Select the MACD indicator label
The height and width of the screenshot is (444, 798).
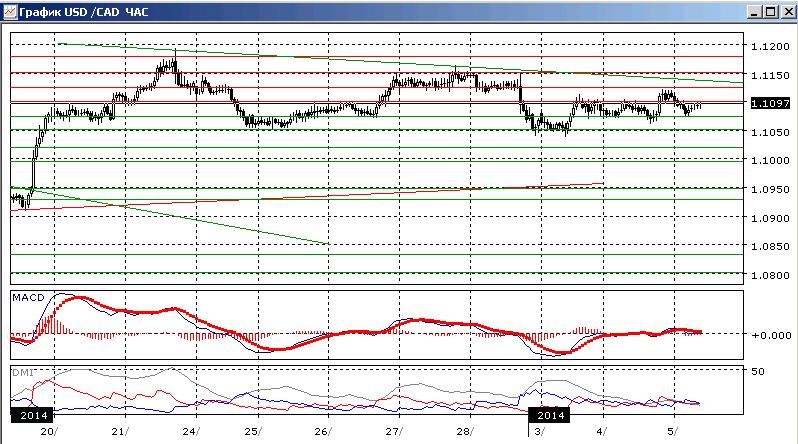[28, 297]
